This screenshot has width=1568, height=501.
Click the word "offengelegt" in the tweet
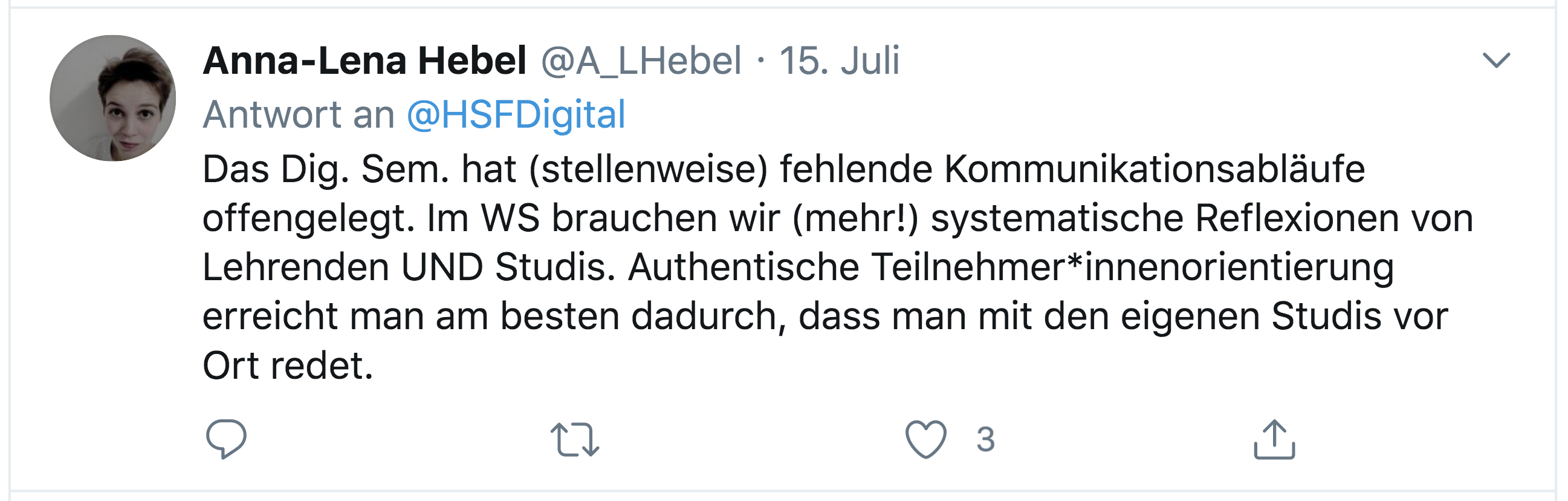click(308, 218)
